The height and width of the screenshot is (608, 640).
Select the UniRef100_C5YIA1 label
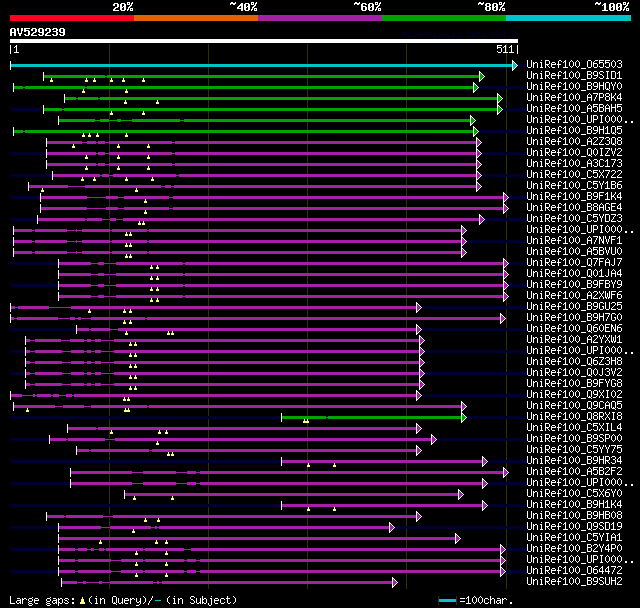point(574,538)
